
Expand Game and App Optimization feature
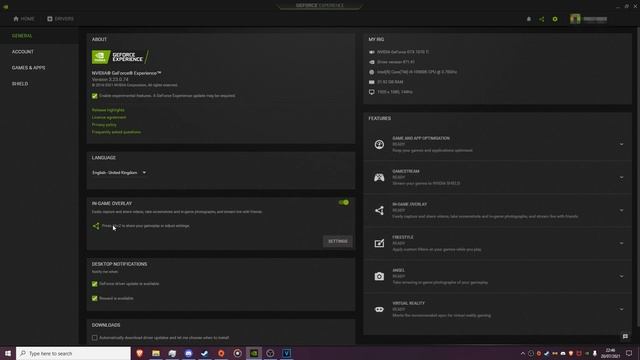click(x=621, y=144)
